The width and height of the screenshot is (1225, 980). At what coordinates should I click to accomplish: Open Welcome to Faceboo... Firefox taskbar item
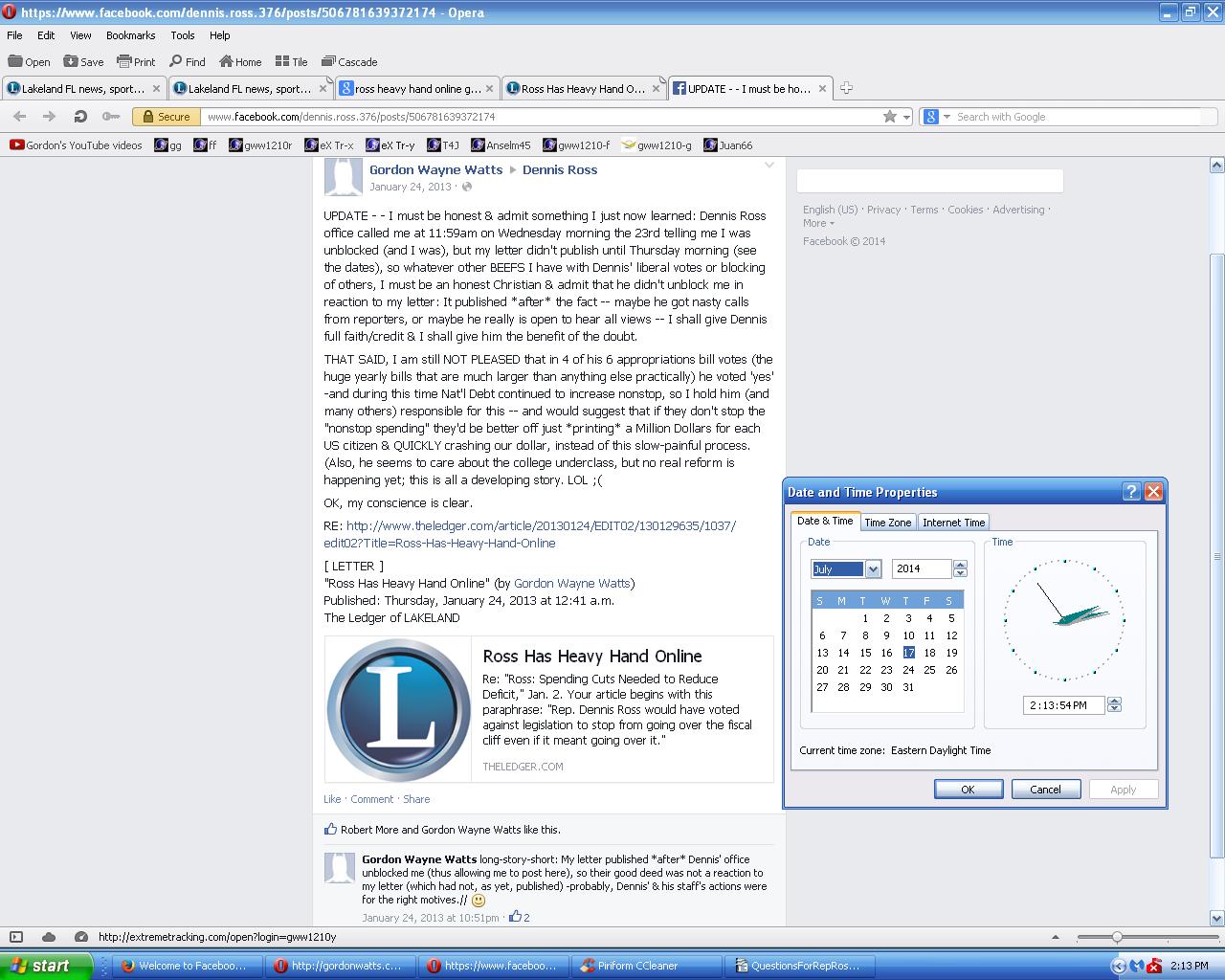[189, 966]
